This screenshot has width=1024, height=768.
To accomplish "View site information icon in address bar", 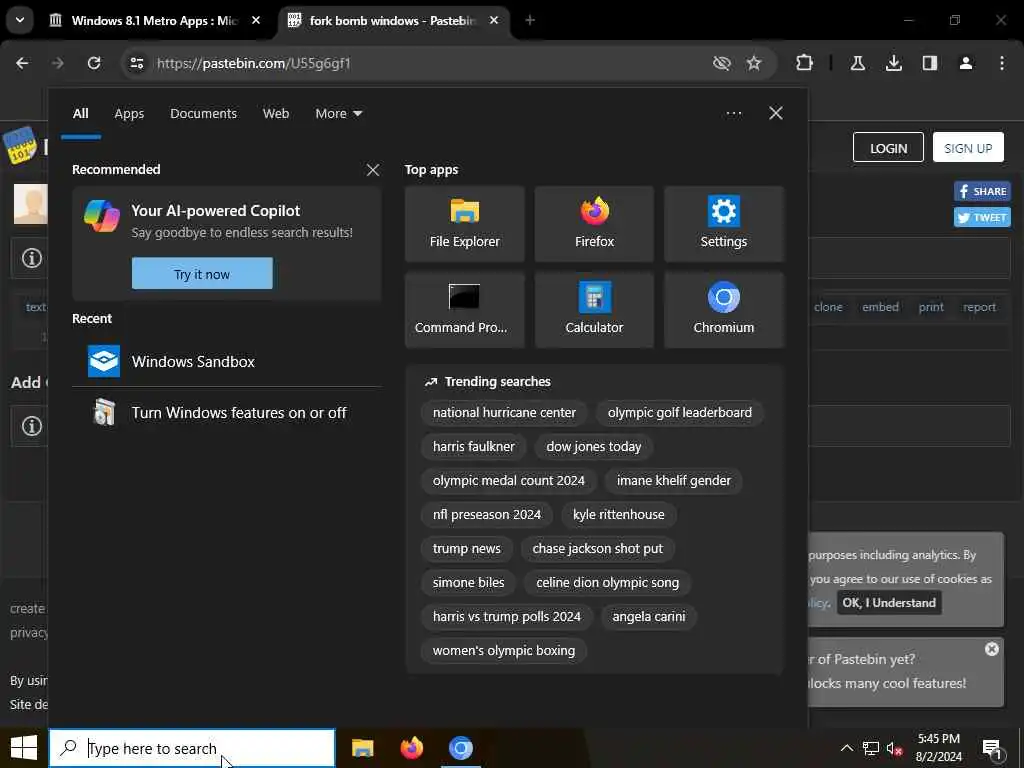I will pos(136,63).
